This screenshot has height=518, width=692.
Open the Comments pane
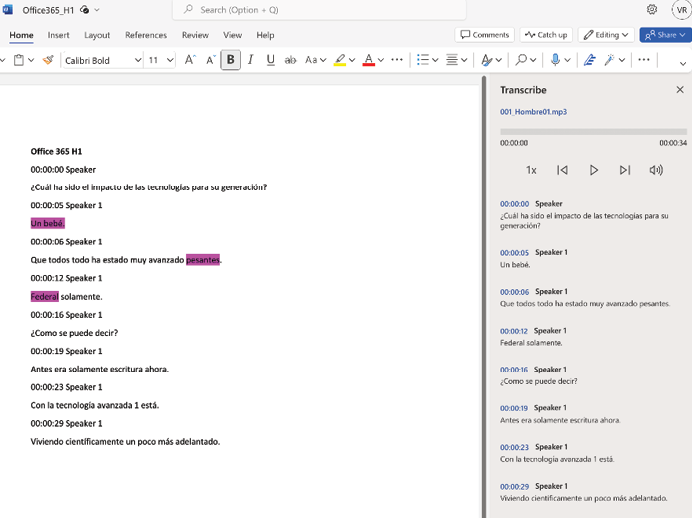(x=484, y=34)
